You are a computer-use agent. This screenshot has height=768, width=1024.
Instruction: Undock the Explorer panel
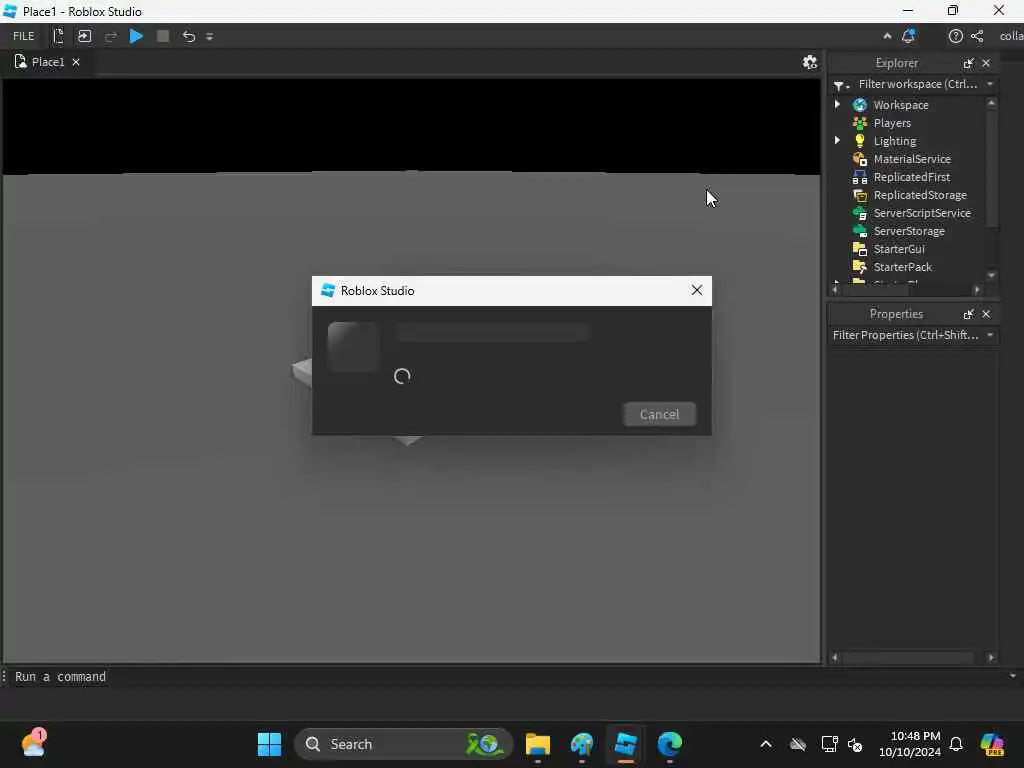tap(968, 63)
